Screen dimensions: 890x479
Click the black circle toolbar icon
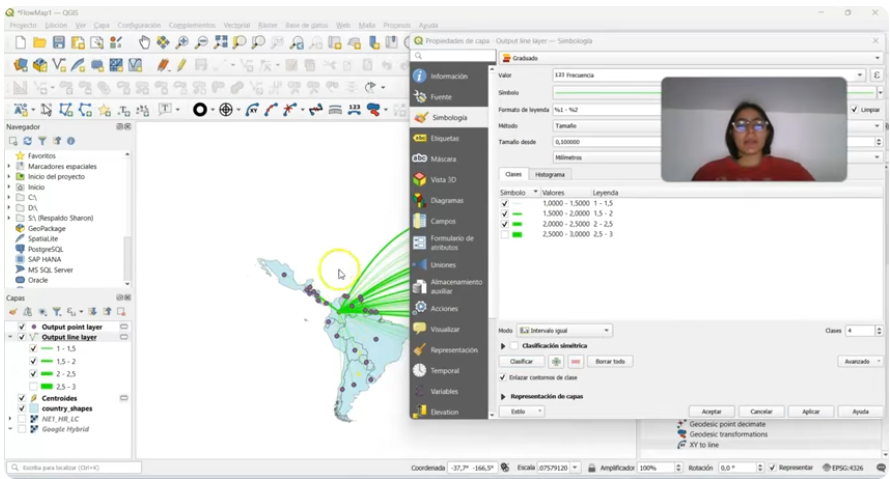(x=200, y=110)
